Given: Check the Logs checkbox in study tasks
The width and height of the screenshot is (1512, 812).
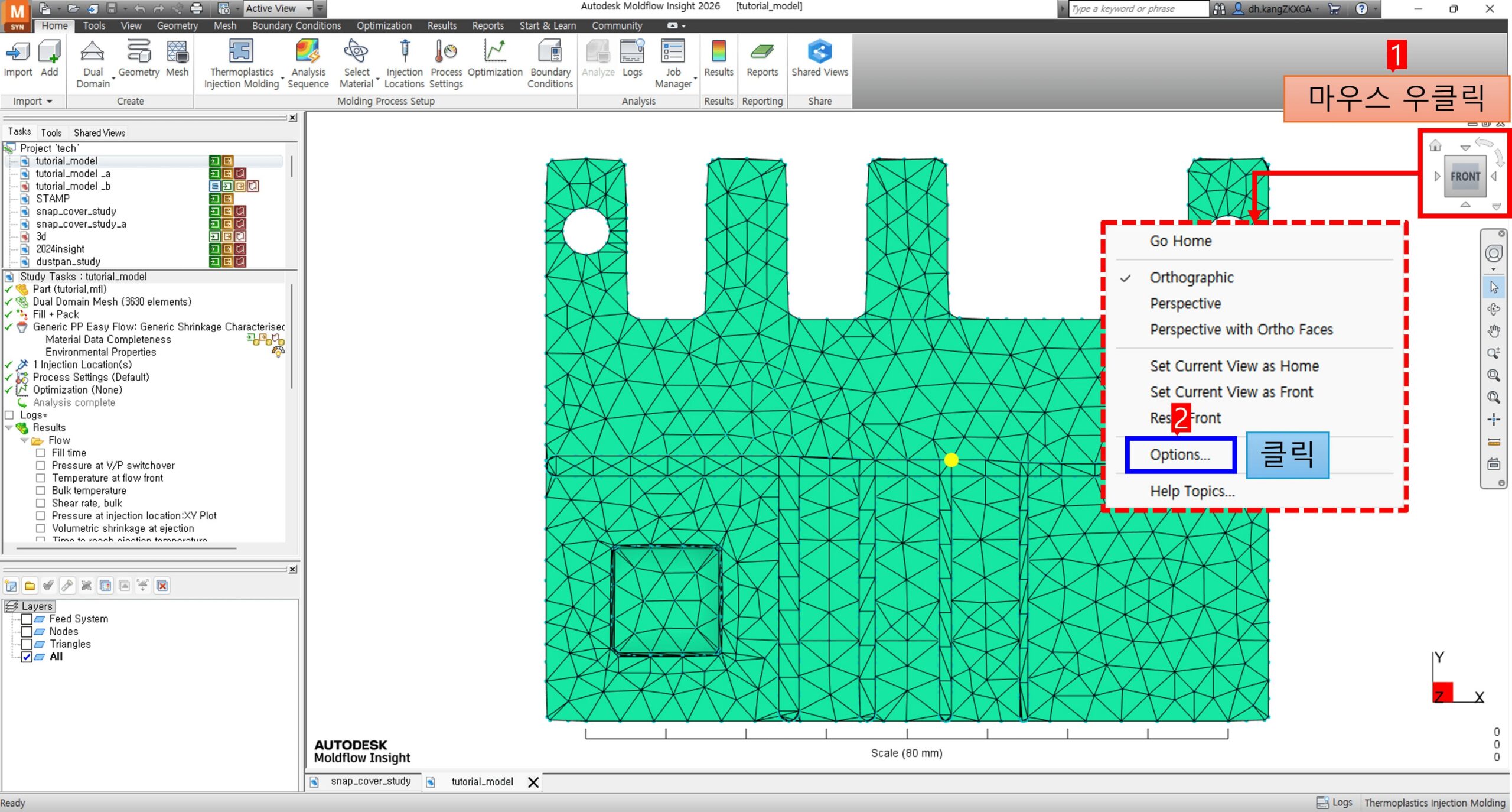Looking at the screenshot, I should (x=9, y=415).
